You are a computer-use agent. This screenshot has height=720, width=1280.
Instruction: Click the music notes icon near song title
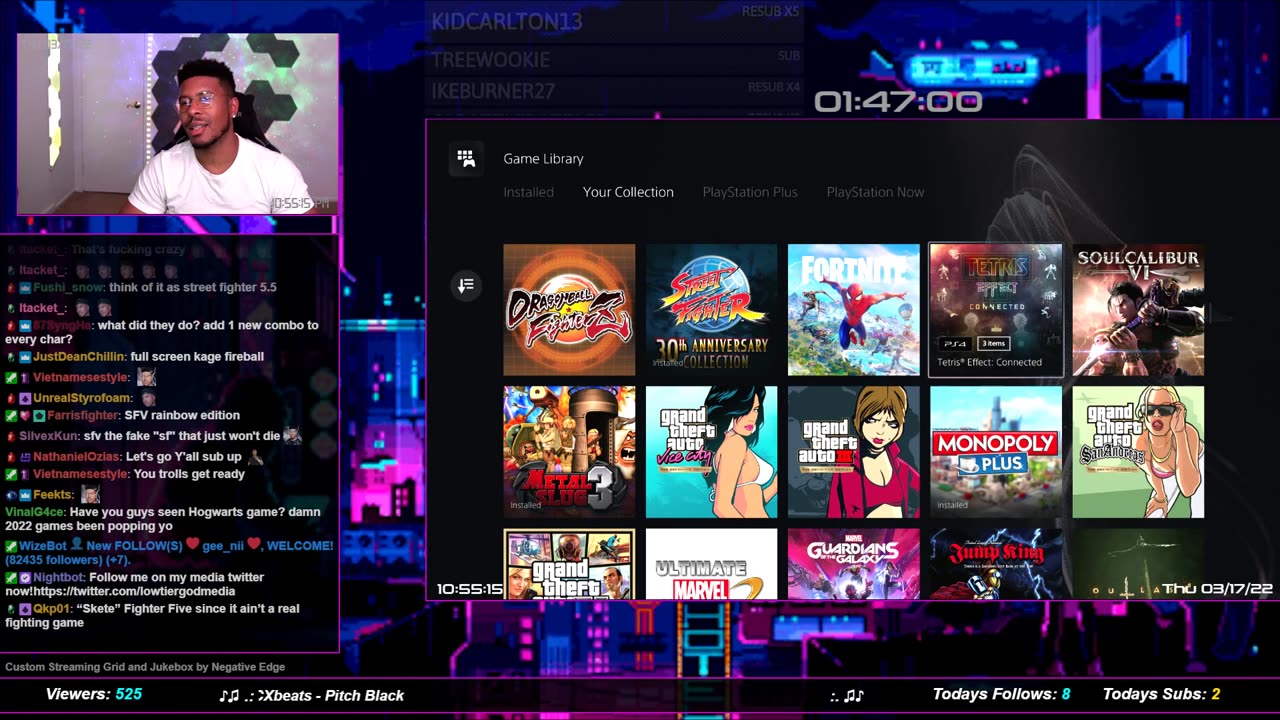click(x=229, y=695)
